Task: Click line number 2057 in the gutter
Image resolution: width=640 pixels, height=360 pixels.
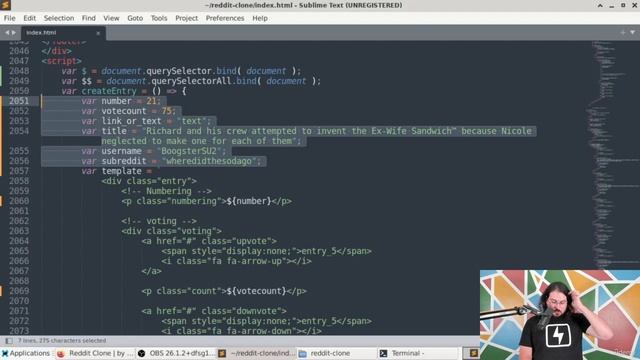Action: 19,171
